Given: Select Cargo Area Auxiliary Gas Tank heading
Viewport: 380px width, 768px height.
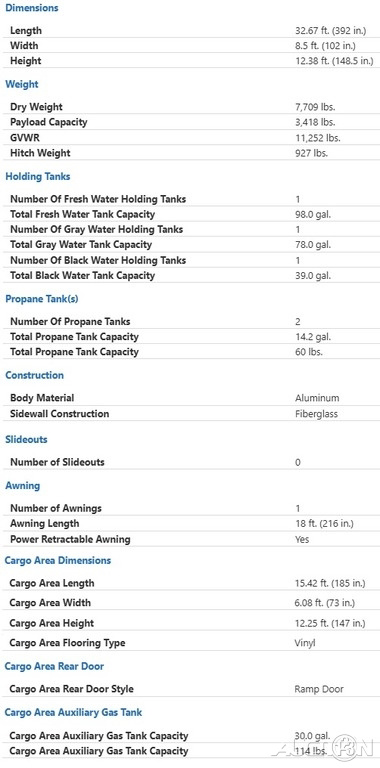Looking at the screenshot, I should pyautogui.click(x=73, y=712).
